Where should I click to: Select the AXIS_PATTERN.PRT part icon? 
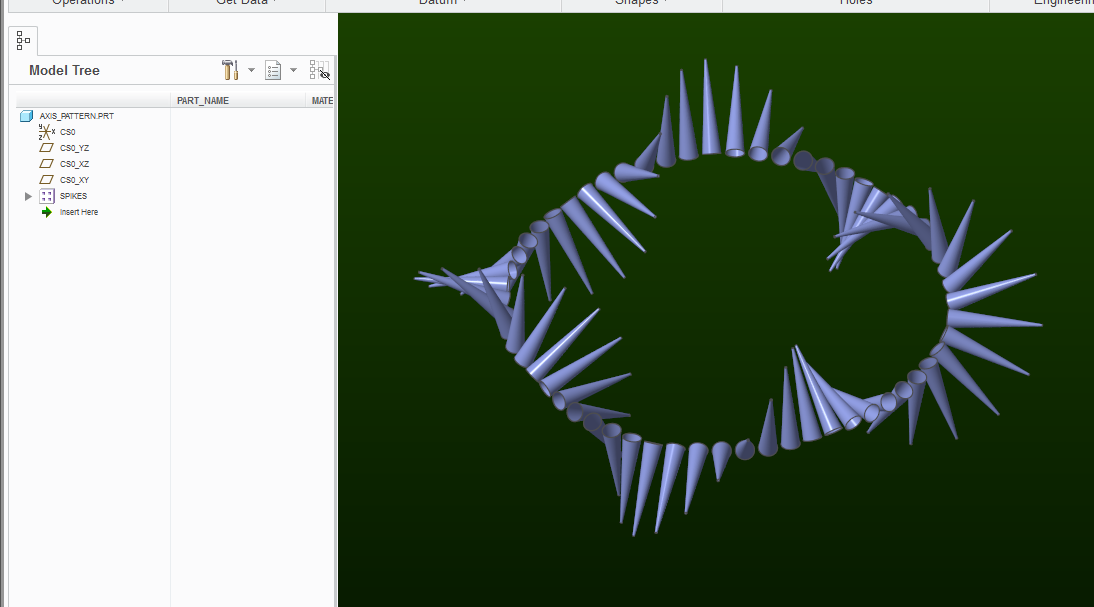(x=27, y=115)
